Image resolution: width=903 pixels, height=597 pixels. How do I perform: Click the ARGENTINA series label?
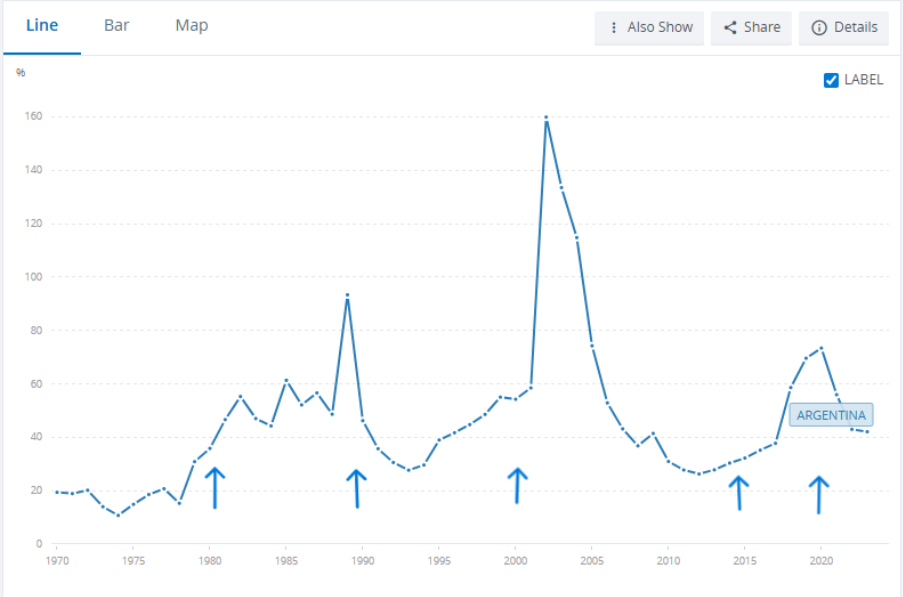[831, 415]
